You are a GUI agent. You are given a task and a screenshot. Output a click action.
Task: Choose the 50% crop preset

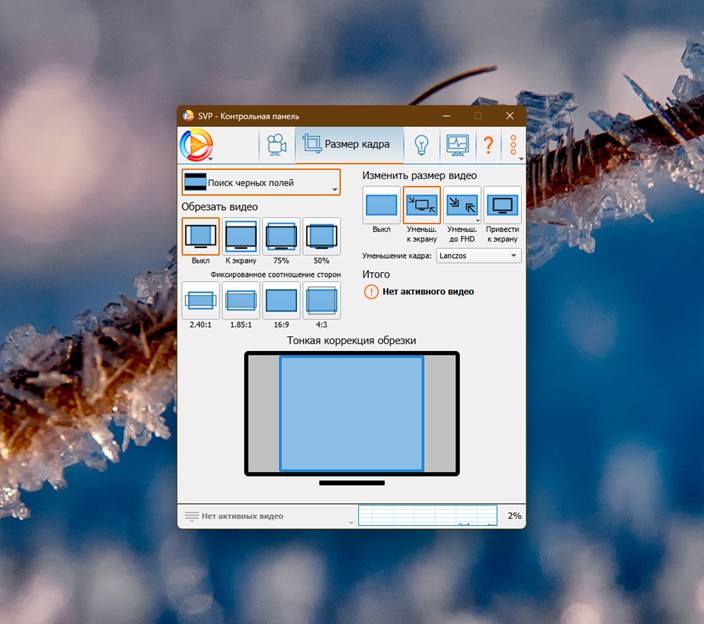(321, 236)
